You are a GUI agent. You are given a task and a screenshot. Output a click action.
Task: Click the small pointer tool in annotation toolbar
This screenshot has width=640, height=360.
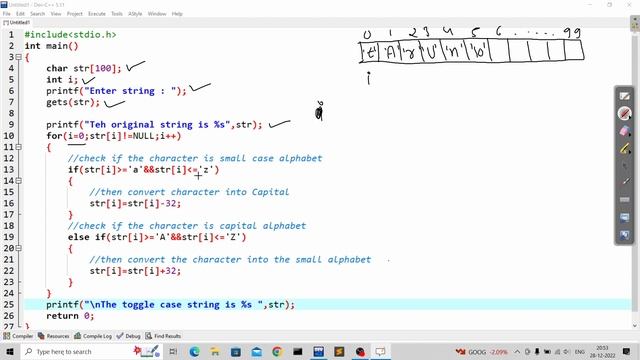624,166
